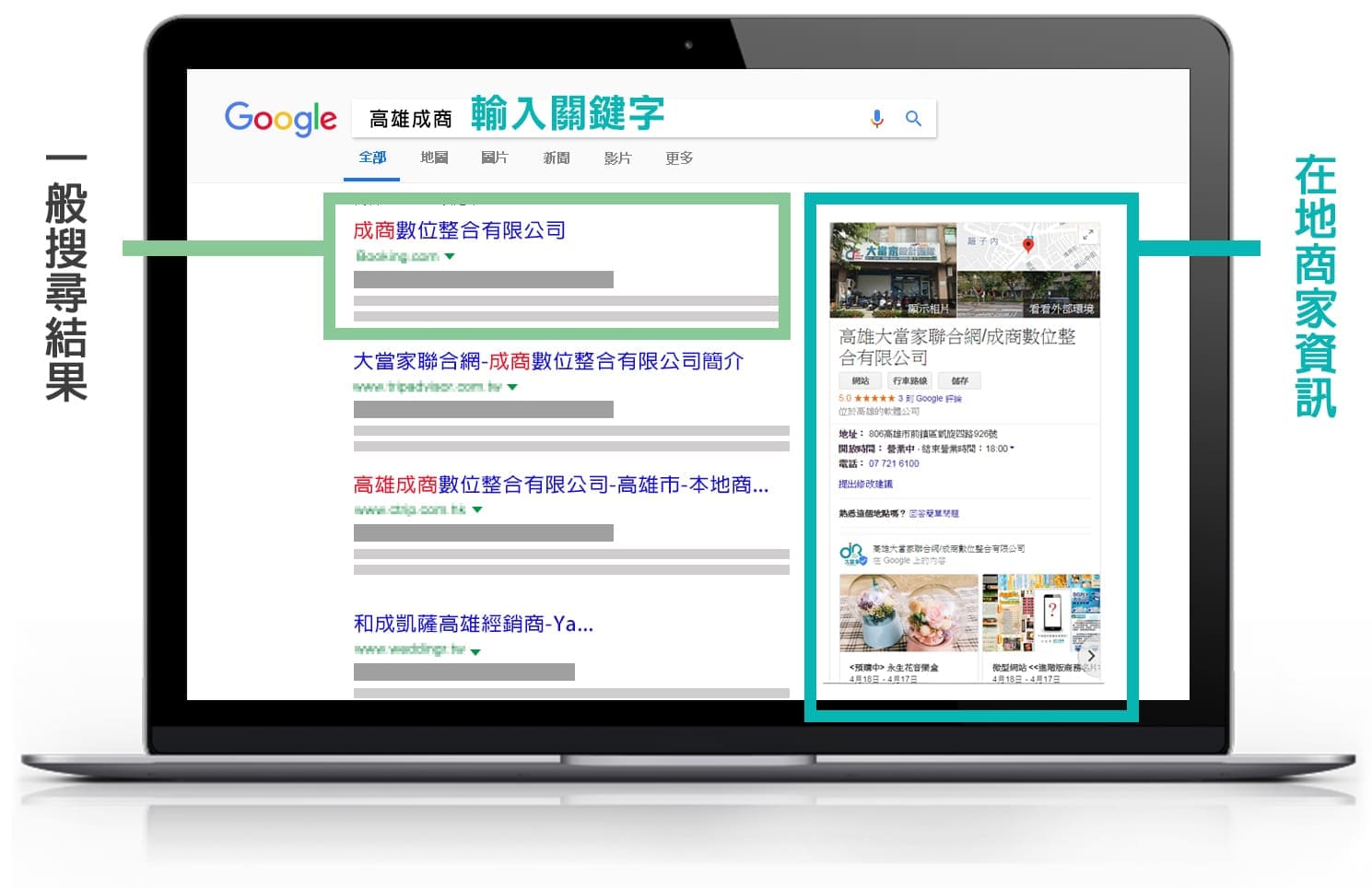
Task: Open the storefront photo labeled 顯示相片
Action: (x=894, y=270)
